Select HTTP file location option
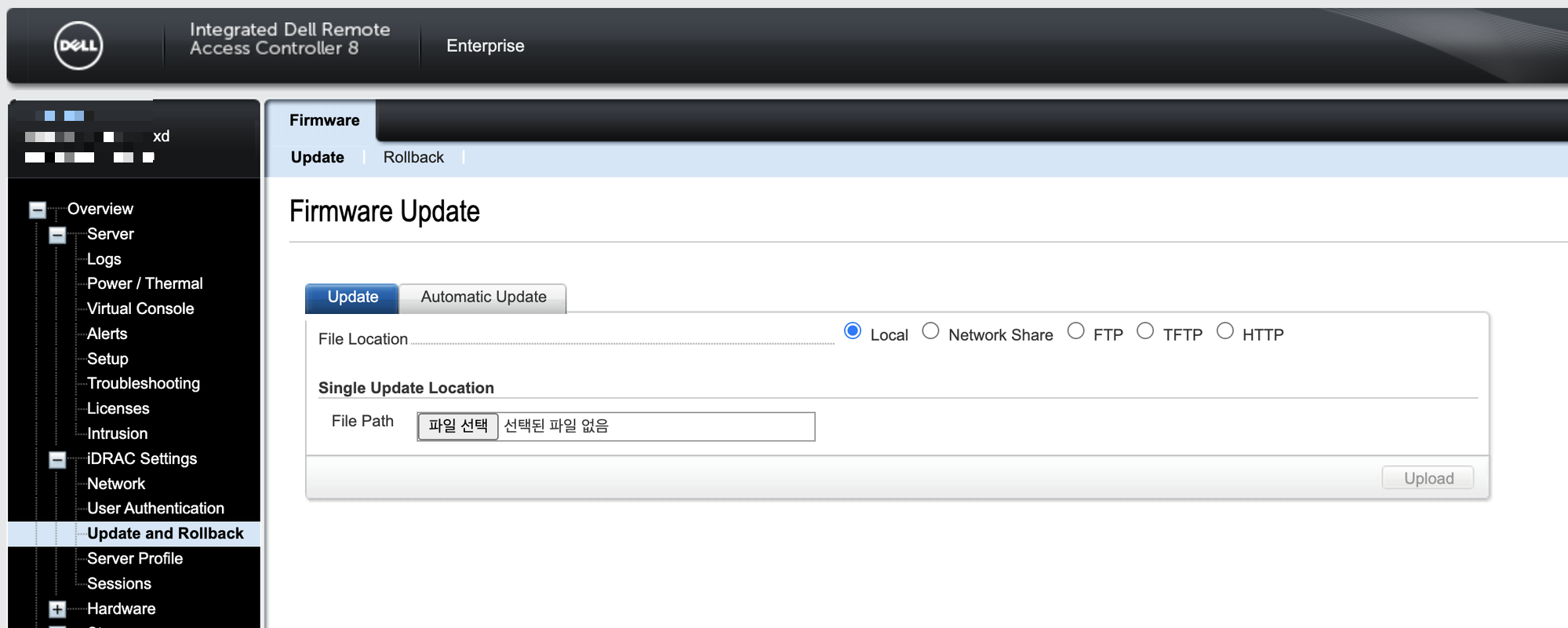 coord(1225,331)
